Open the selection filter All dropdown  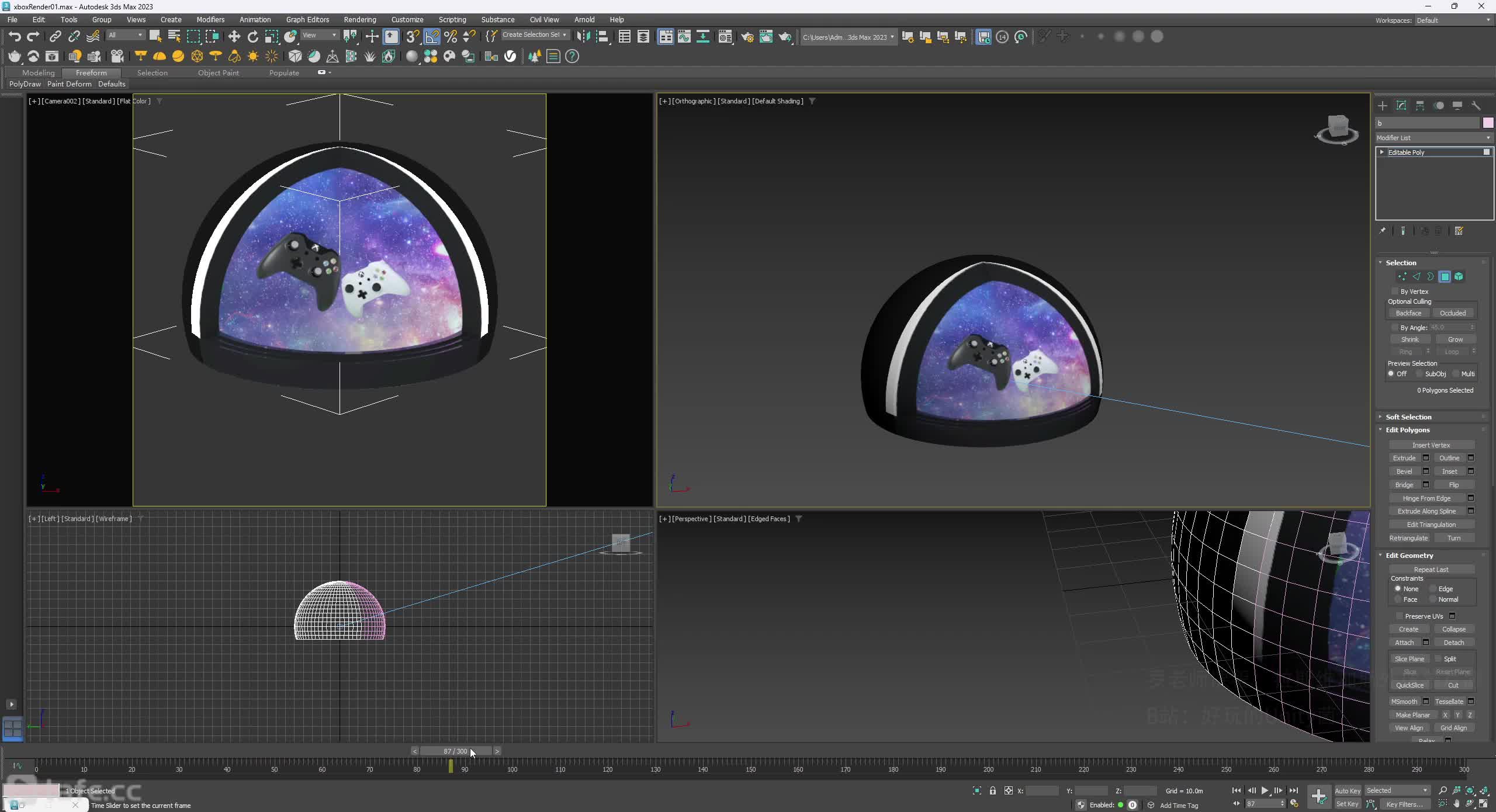[125, 36]
